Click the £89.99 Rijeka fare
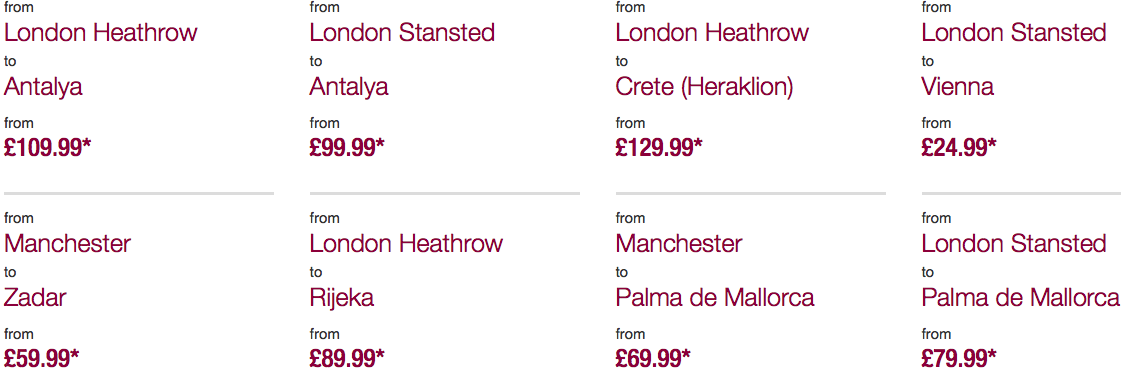Image resolution: width=1121 pixels, height=373 pixels. tap(347, 358)
